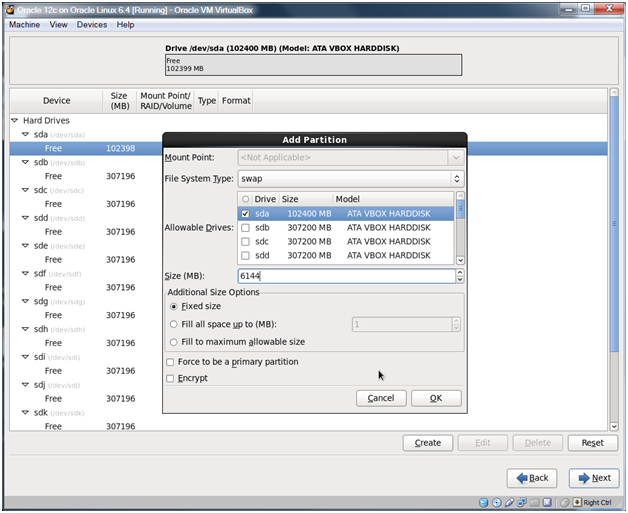Collapse the Hard Drives tree node

(15, 120)
